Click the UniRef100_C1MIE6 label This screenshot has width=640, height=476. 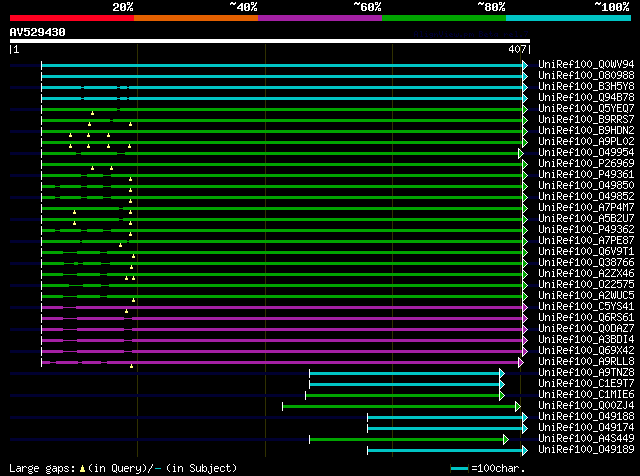(586, 395)
